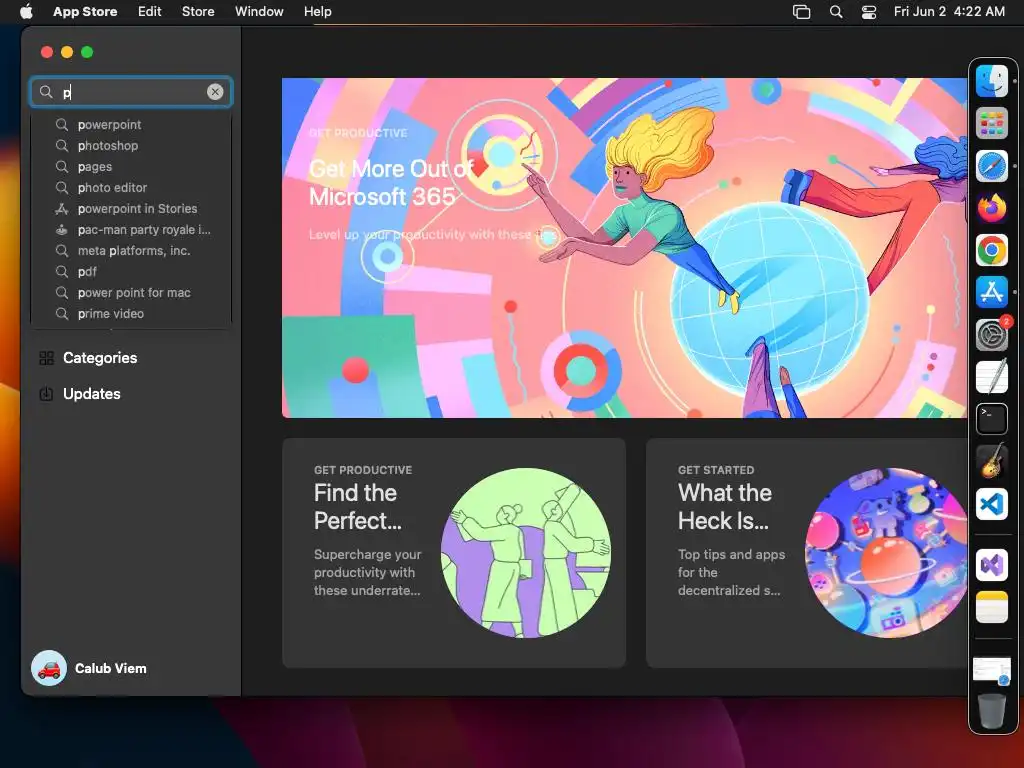Open Notes from the Dock
1024x768 pixels.
pos(991,607)
